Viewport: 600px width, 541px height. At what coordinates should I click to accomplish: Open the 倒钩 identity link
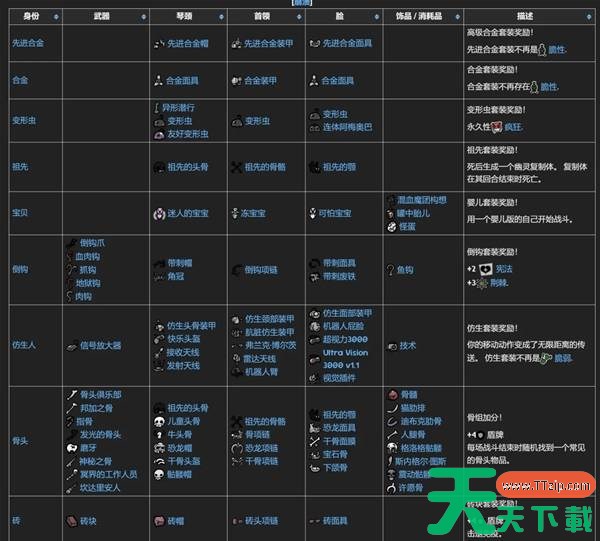pos(20,270)
